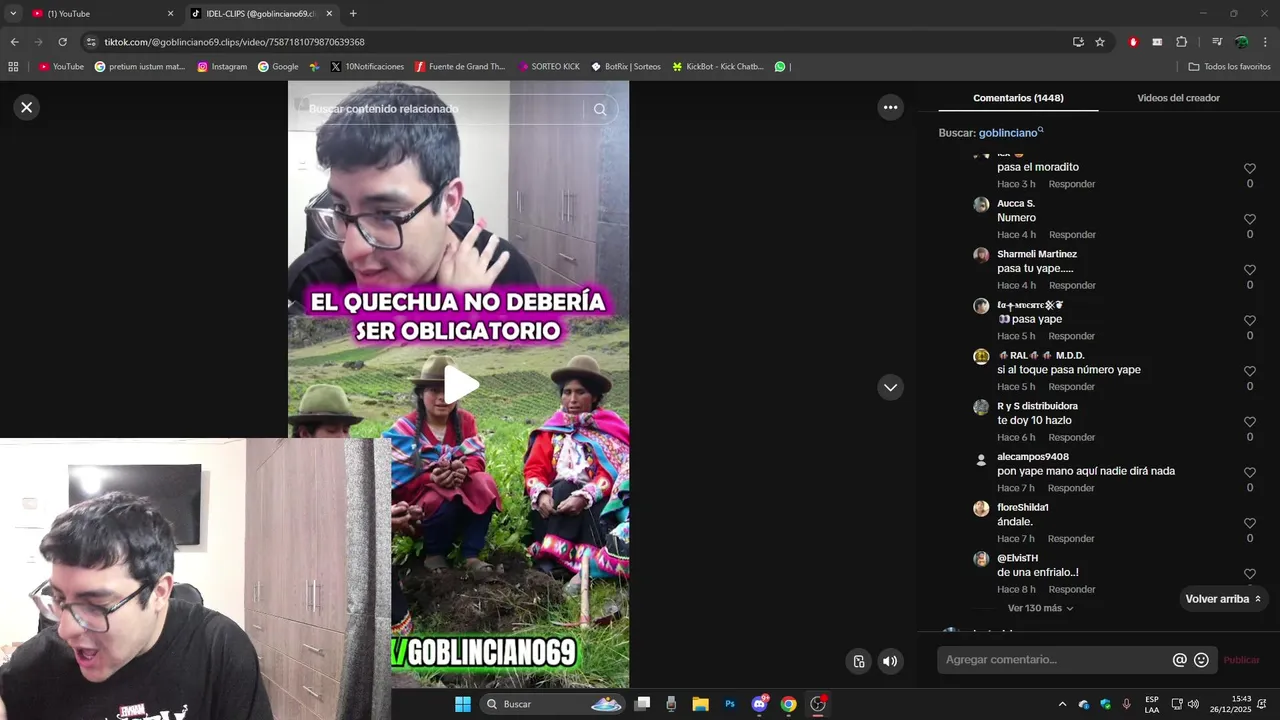Click 'Volver arriba' to return to top

click(1222, 599)
